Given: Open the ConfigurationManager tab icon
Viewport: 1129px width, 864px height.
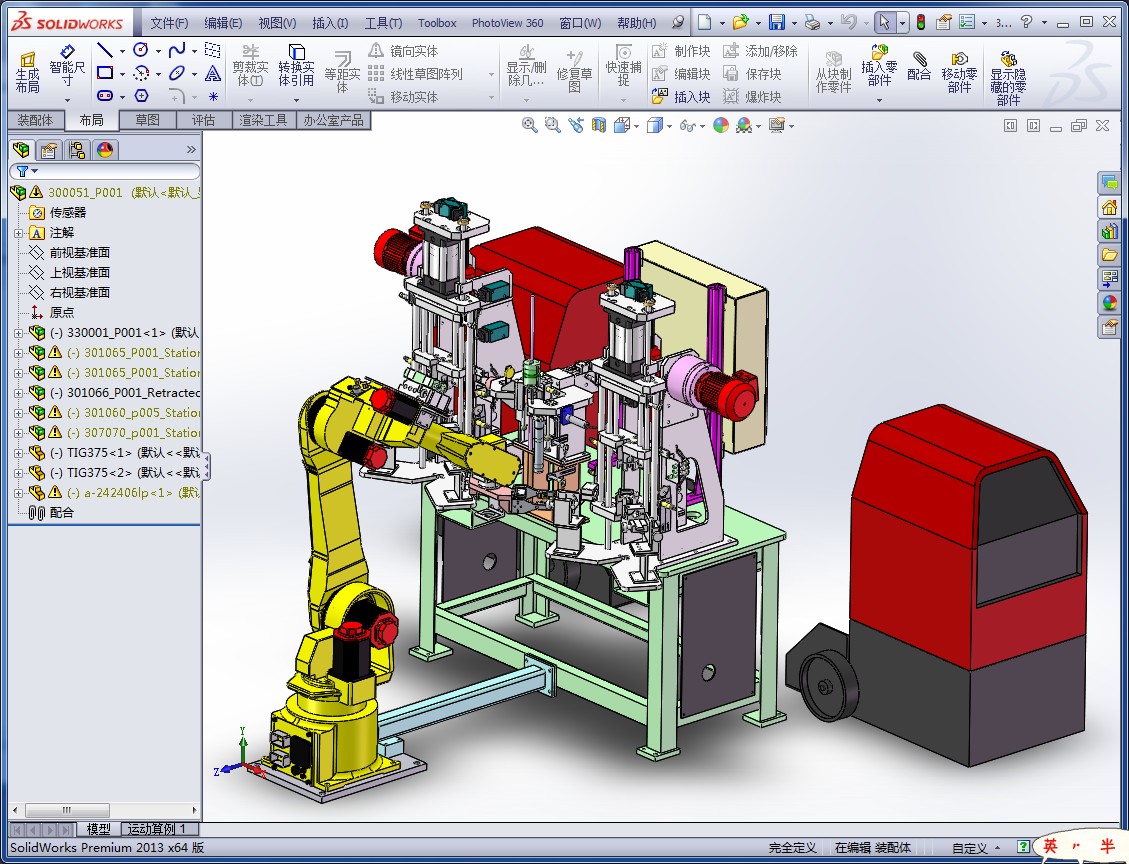Looking at the screenshot, I should 76,150.
